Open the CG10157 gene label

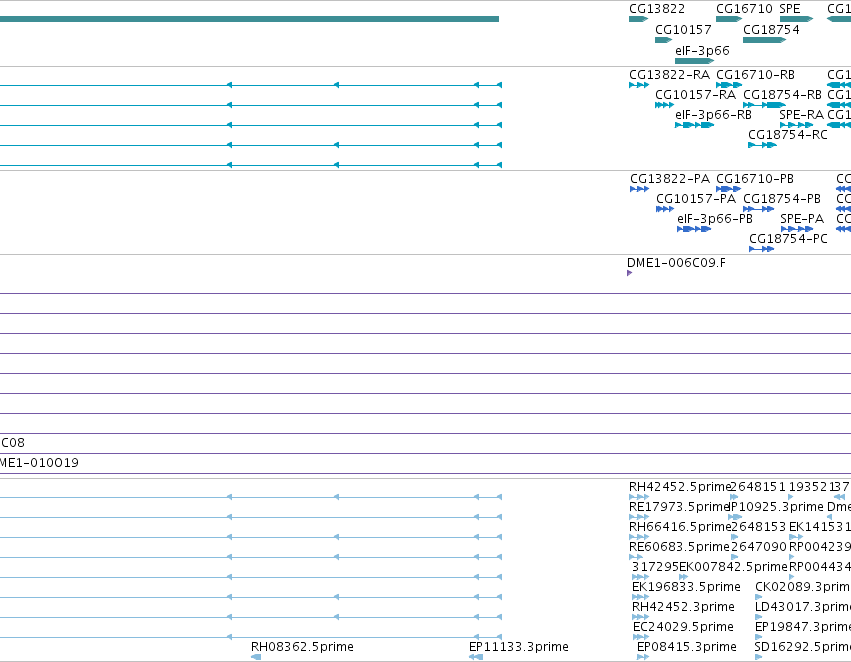pyautogui.click(x=683, y=30)
